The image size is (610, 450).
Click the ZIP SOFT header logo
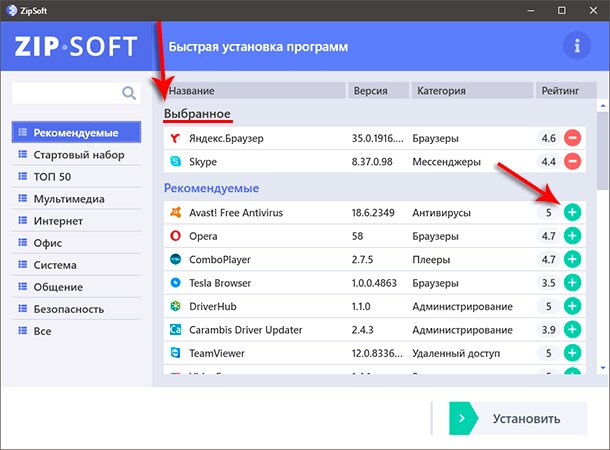76,46
